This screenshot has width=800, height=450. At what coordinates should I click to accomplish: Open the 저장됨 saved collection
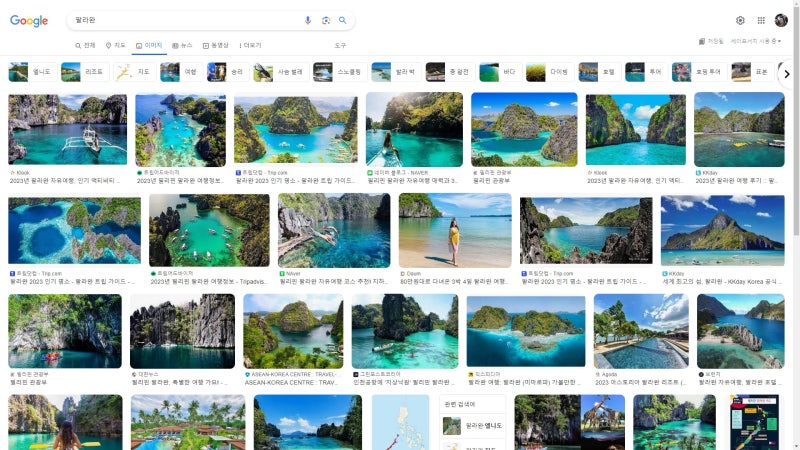coord(711,41)
